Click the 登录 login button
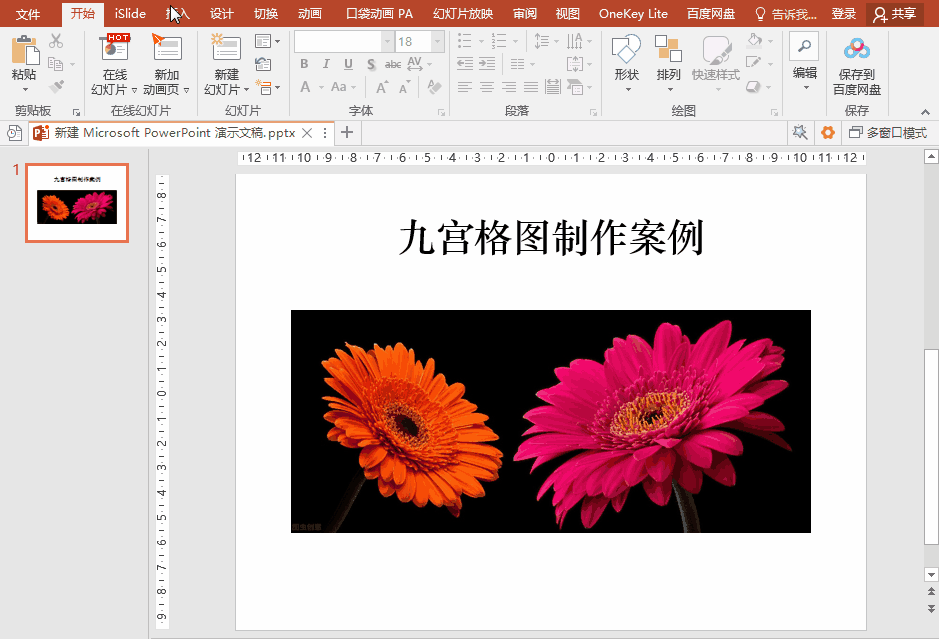Viewport: 939px width, 639px height. [843, 14]
